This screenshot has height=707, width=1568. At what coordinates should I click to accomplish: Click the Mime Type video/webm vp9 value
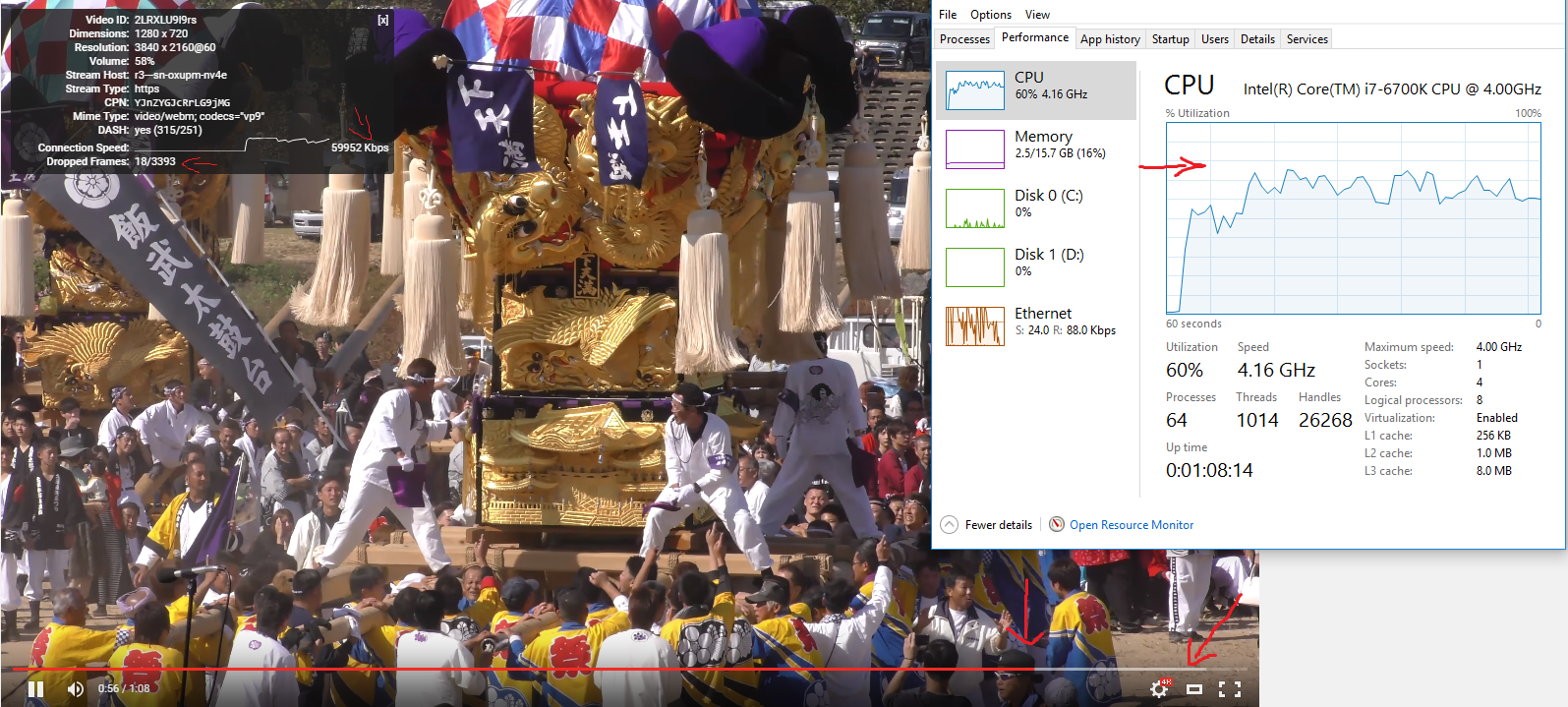coord(200,116)
